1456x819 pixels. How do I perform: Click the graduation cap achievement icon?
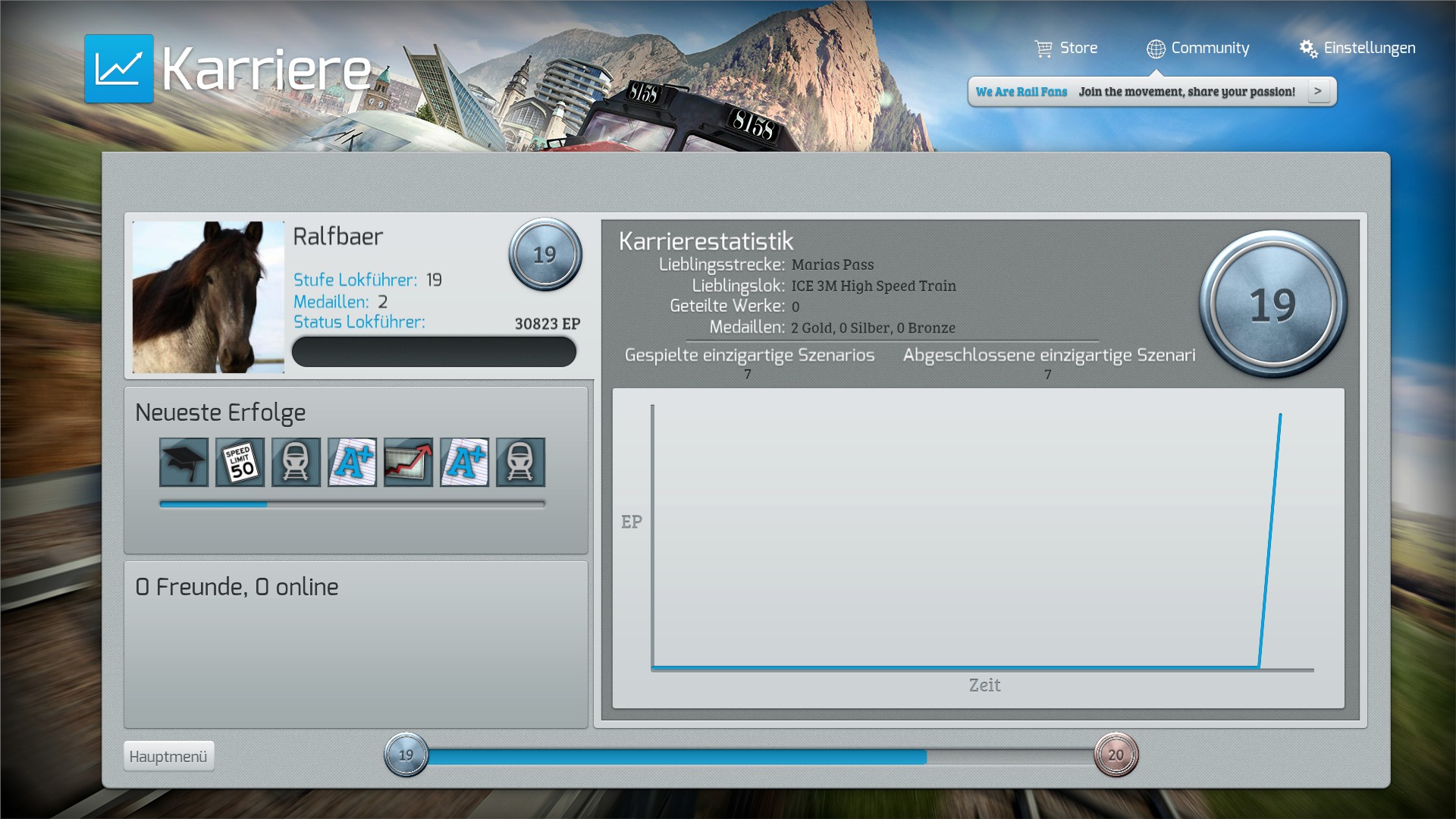pos(184,462)
